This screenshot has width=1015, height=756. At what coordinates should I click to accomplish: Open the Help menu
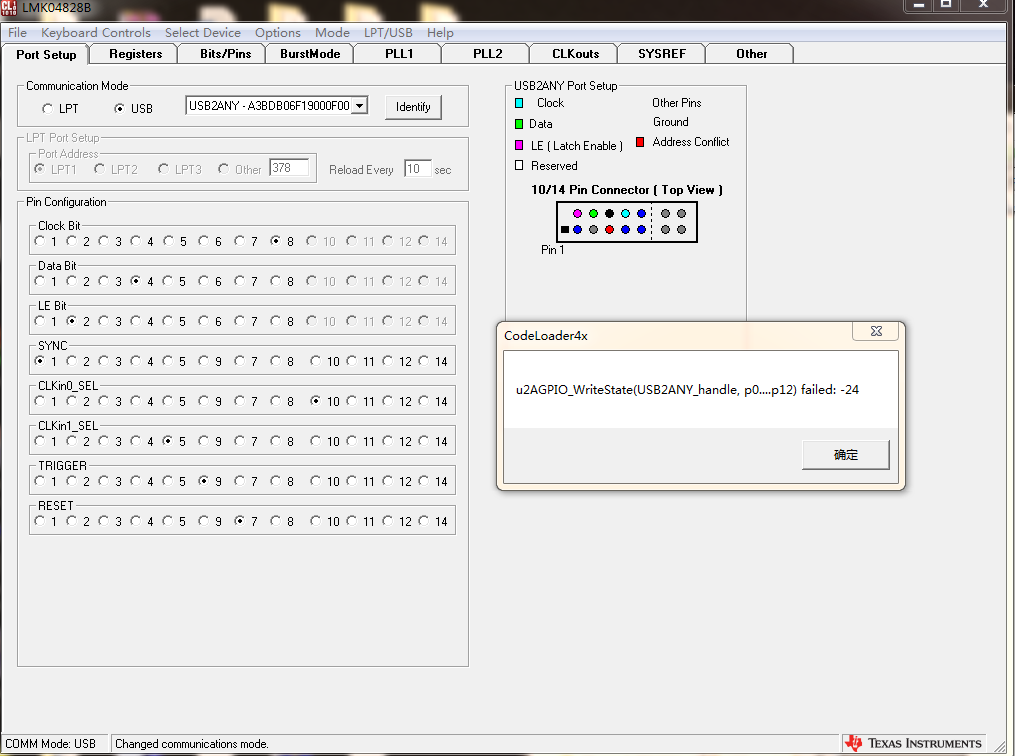pos(440,32)
